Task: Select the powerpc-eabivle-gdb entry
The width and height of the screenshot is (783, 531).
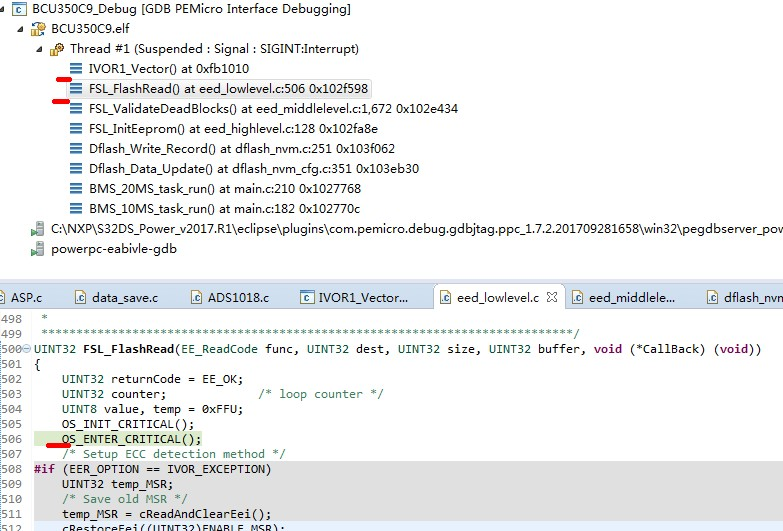Action: (114, 249)
